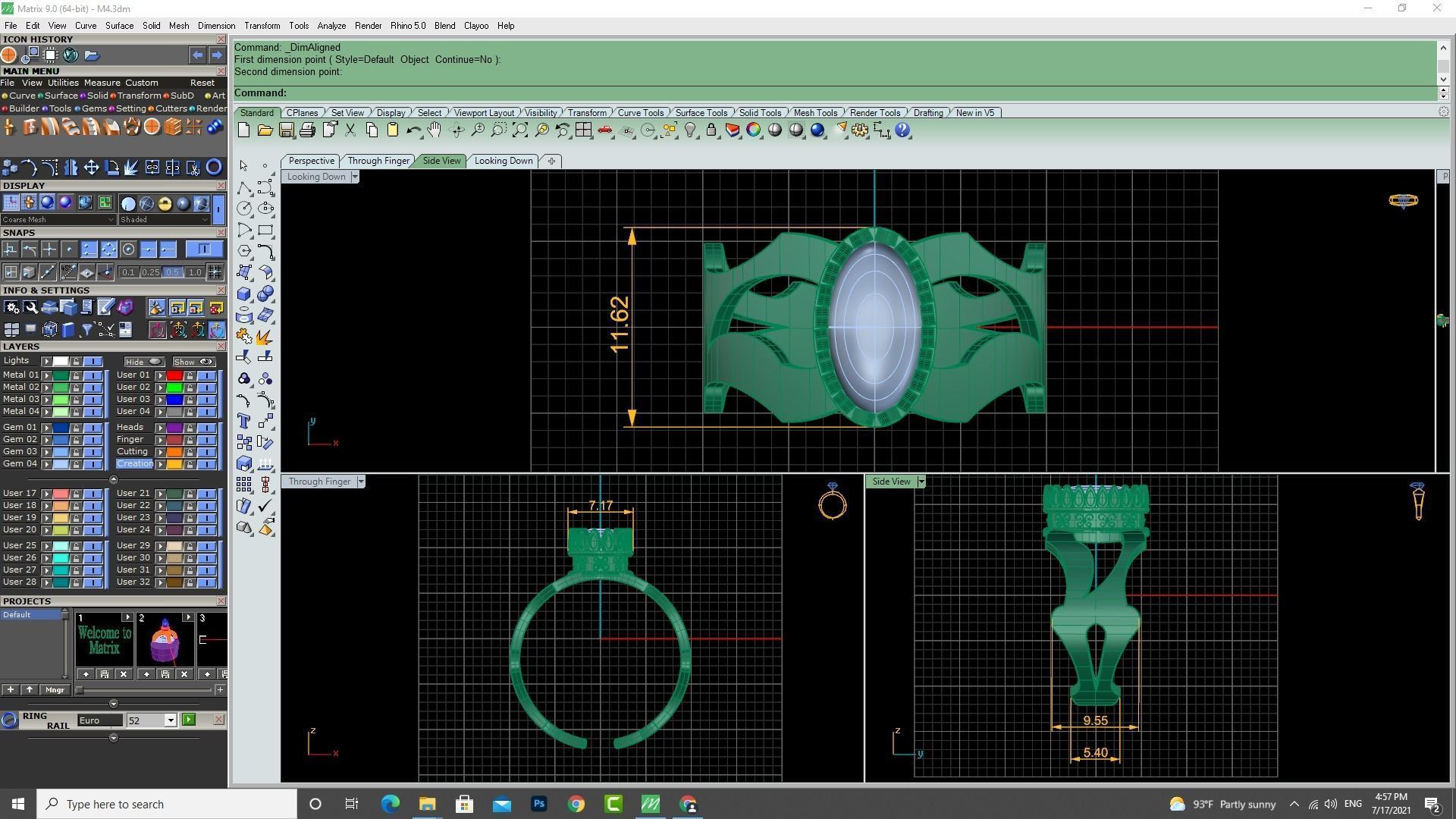Viewport: 1456px width, 819px height.
Task: Click Measure in the Main Menu panel
Action: click(x=102, y=83)
